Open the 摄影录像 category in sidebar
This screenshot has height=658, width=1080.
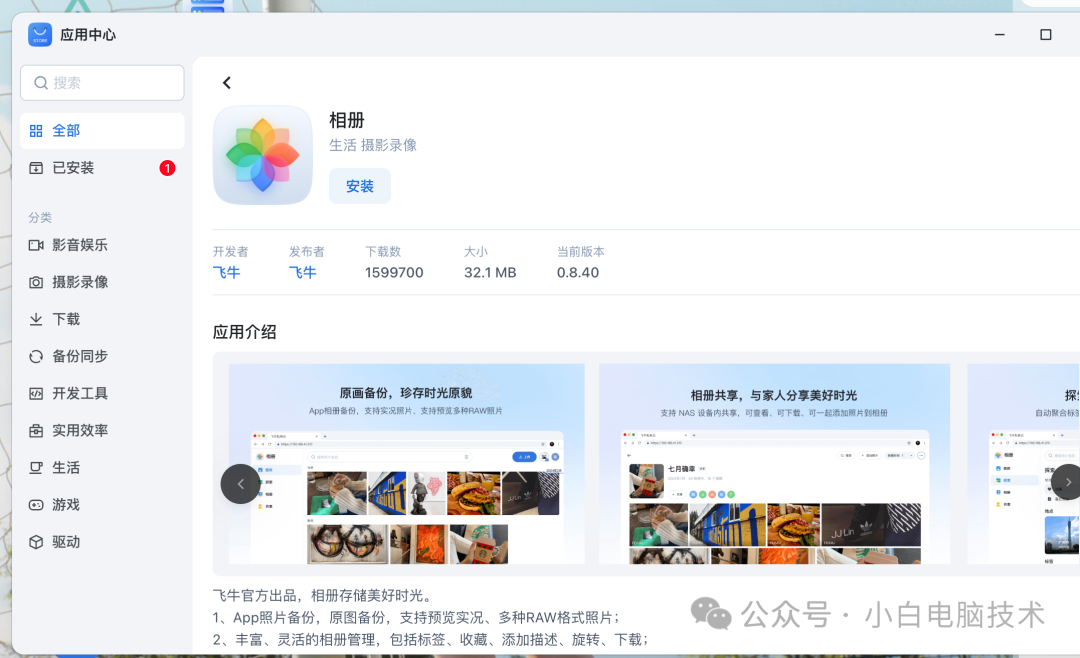pos(102,282)
